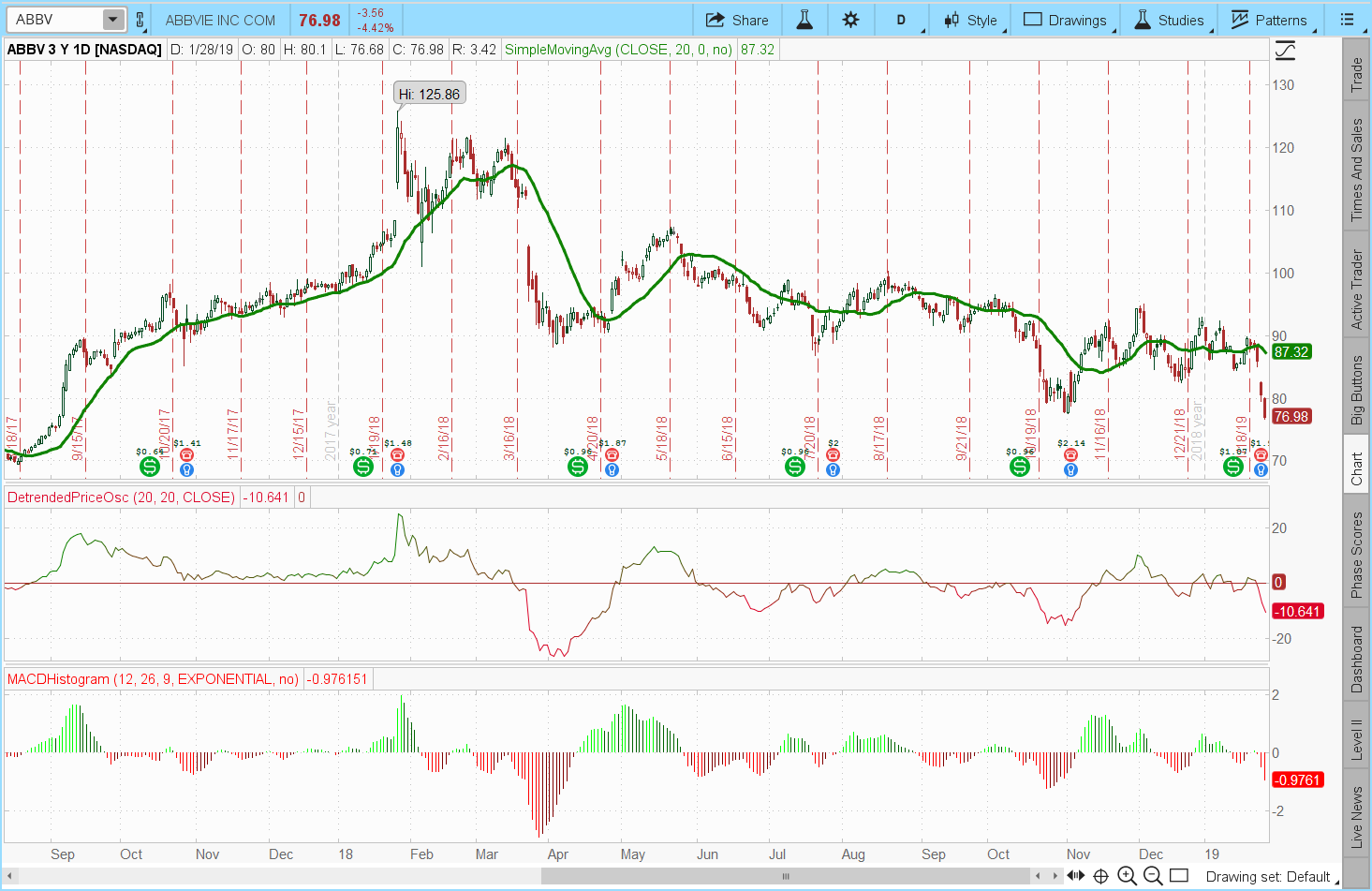Open the ABBV symbol dropdown arrow
This screenshot has width=1372, height=891.
[x=112, y=20]
